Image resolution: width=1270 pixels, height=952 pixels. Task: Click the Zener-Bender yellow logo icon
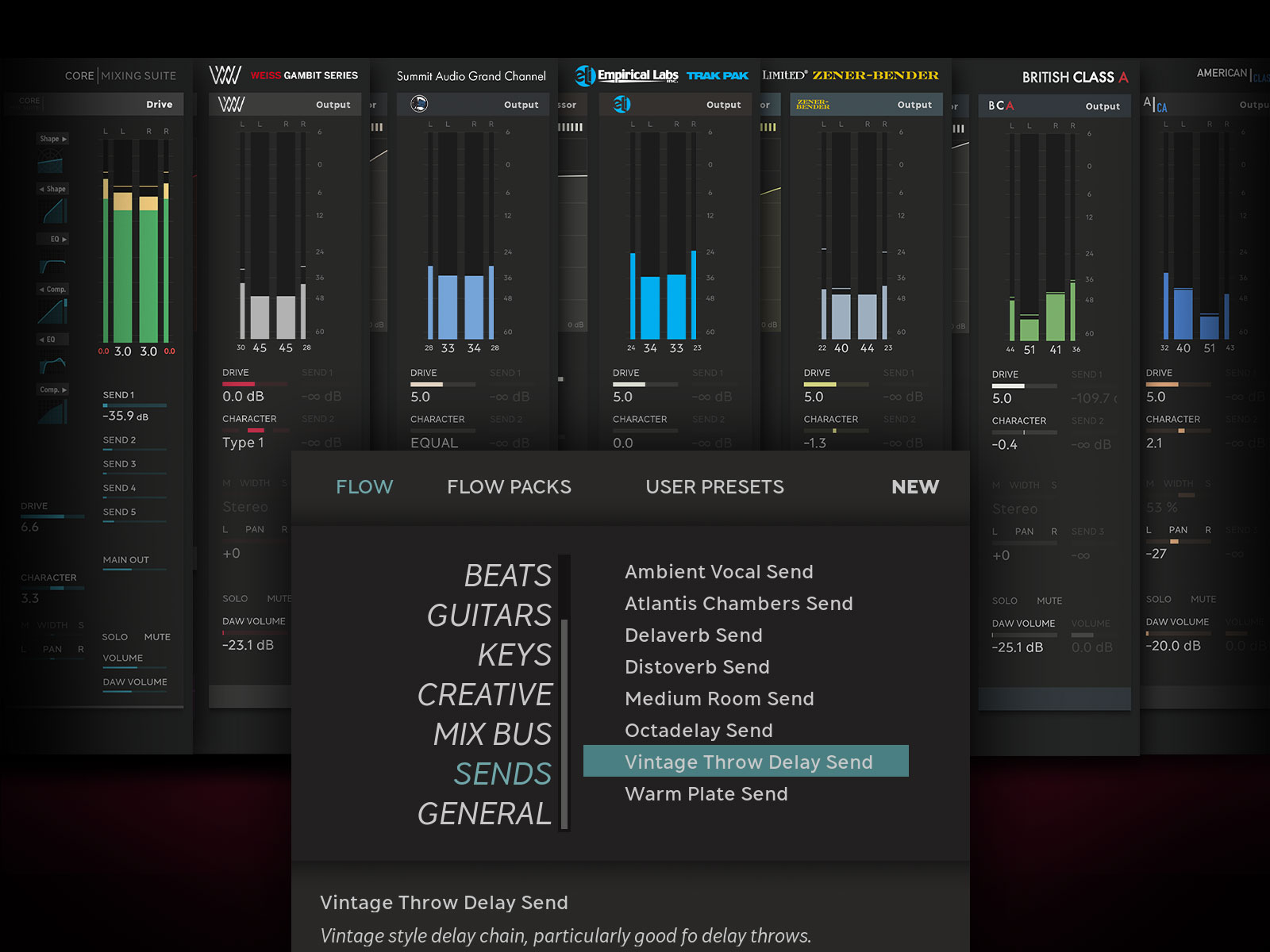pyautogui.click(x=812, y=104)
